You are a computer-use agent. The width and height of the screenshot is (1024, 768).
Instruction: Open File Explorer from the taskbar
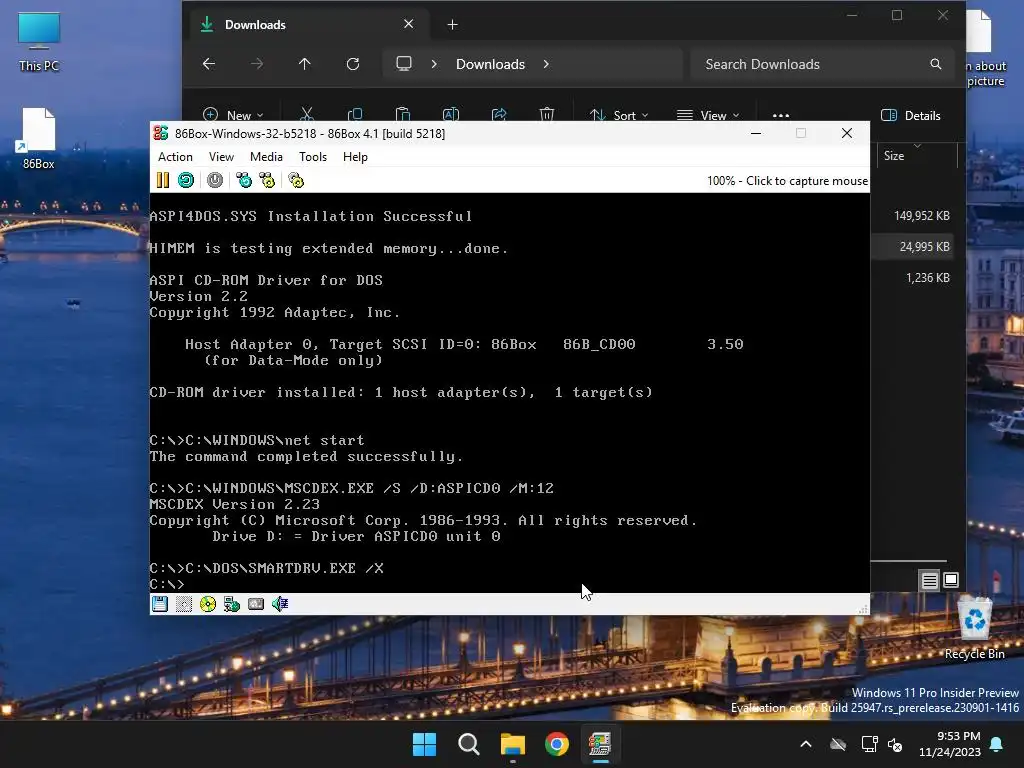[x=513, y=744]
